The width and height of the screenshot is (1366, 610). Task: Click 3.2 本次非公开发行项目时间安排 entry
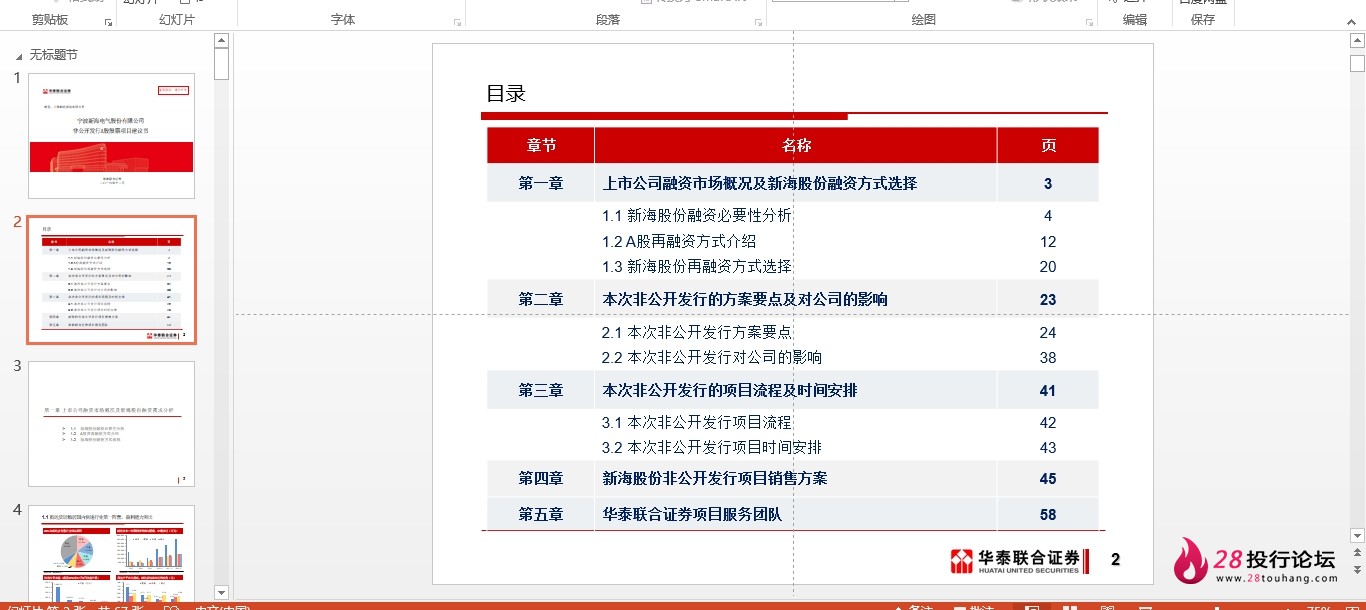click(712, 448)
